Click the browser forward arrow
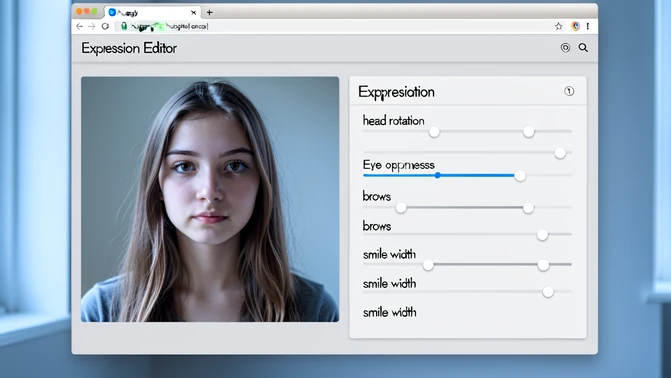The width and height of the screenshot is (671, 378). coord(92,27)
